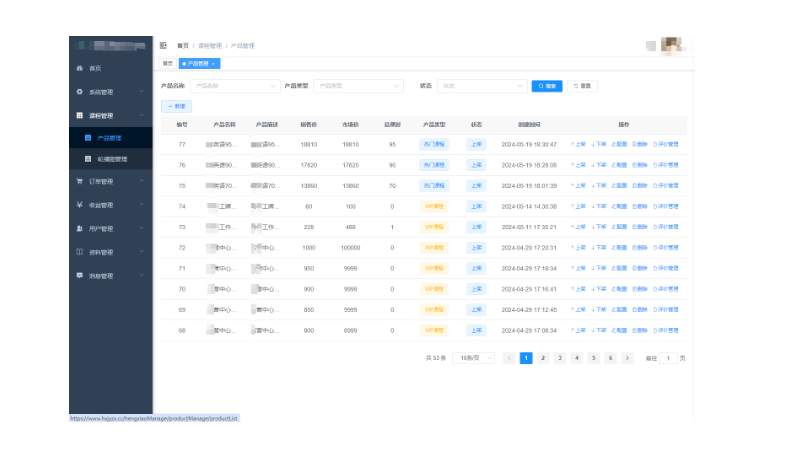Click the sidebar collapse hamburger icon
The height and width of the screenshot is (453, 800).
[163, 45]
